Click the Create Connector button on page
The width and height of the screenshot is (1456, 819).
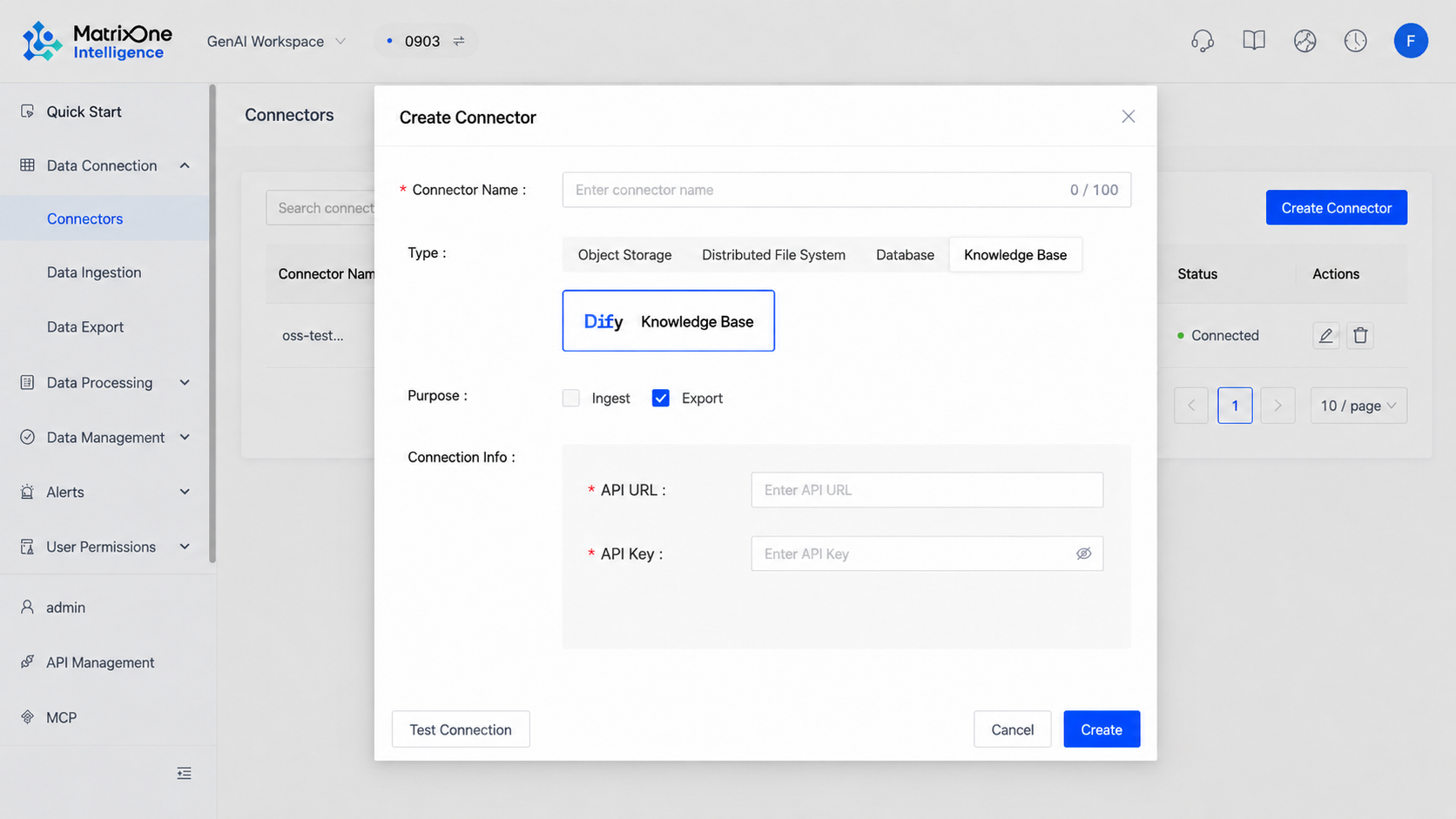coord(1336,208)
